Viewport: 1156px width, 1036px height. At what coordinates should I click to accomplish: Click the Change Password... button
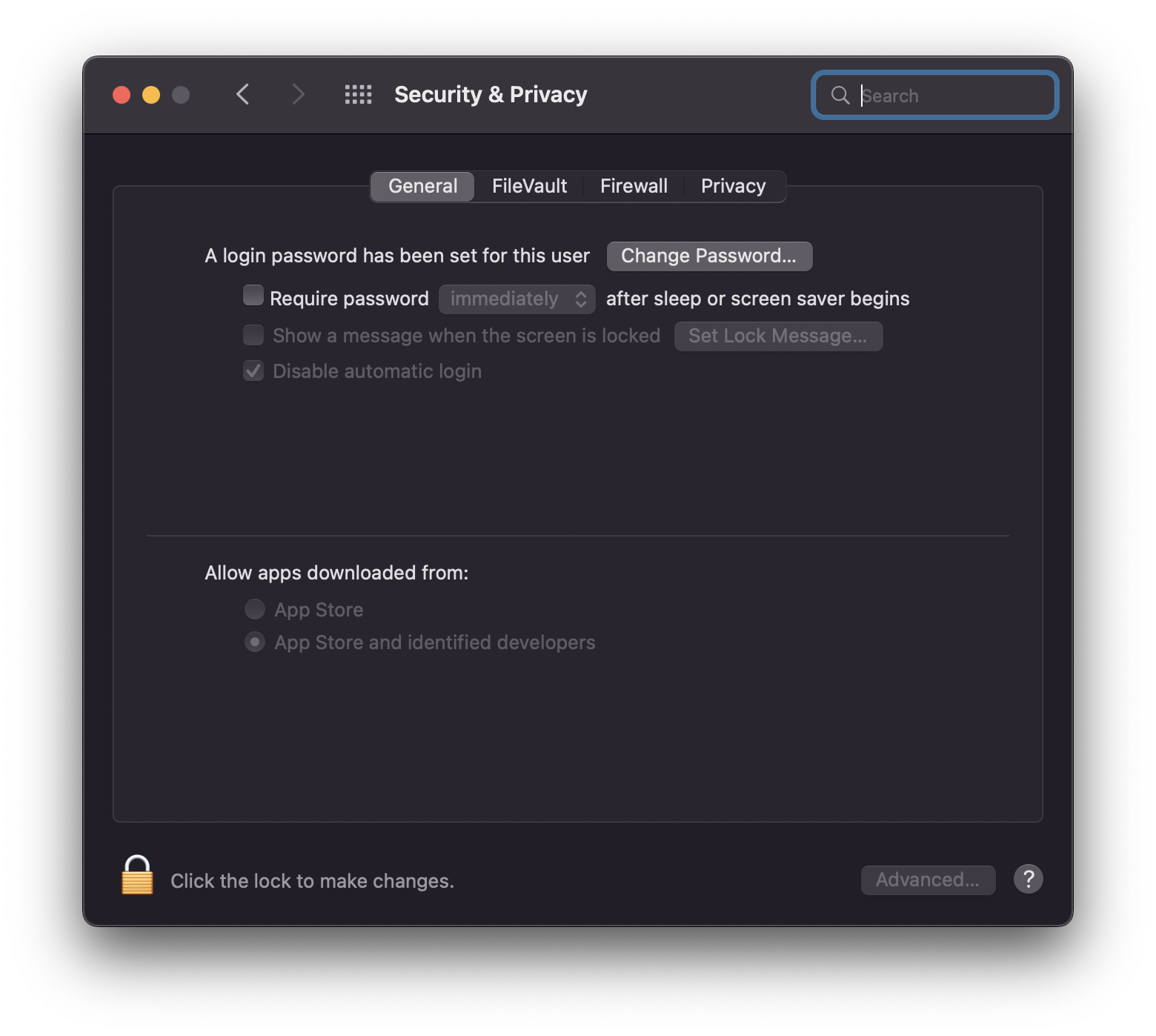(709, 256)
